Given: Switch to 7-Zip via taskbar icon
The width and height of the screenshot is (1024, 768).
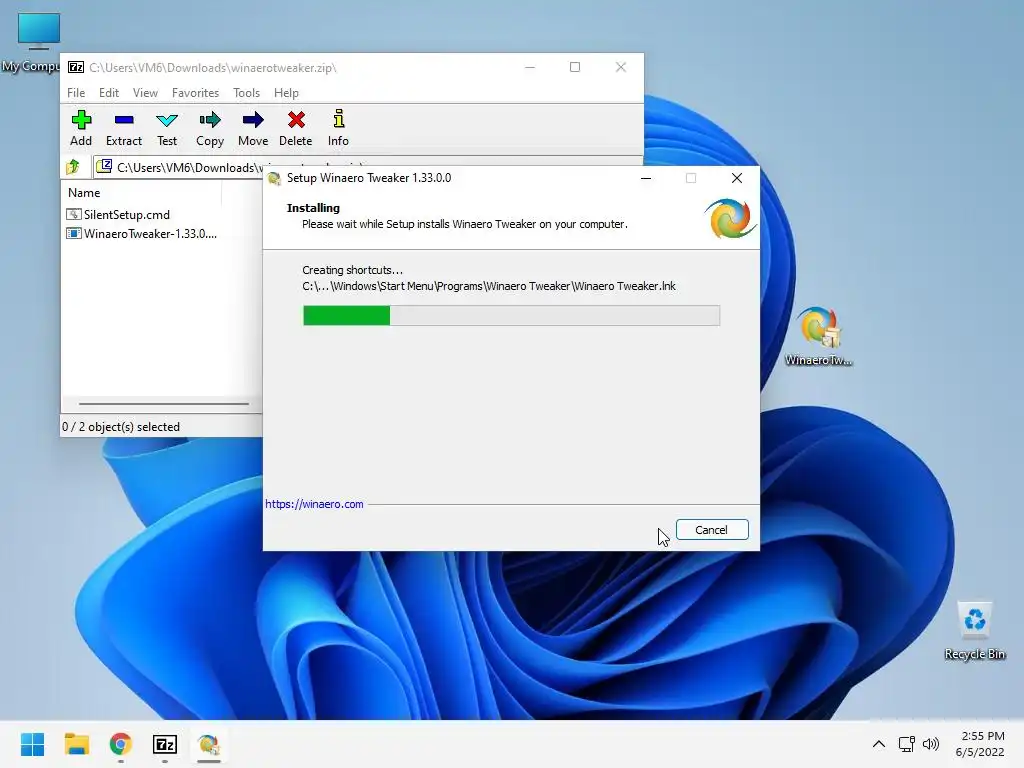Looking at the screenshot, I should pyautogui.click(x=165, y=744).
